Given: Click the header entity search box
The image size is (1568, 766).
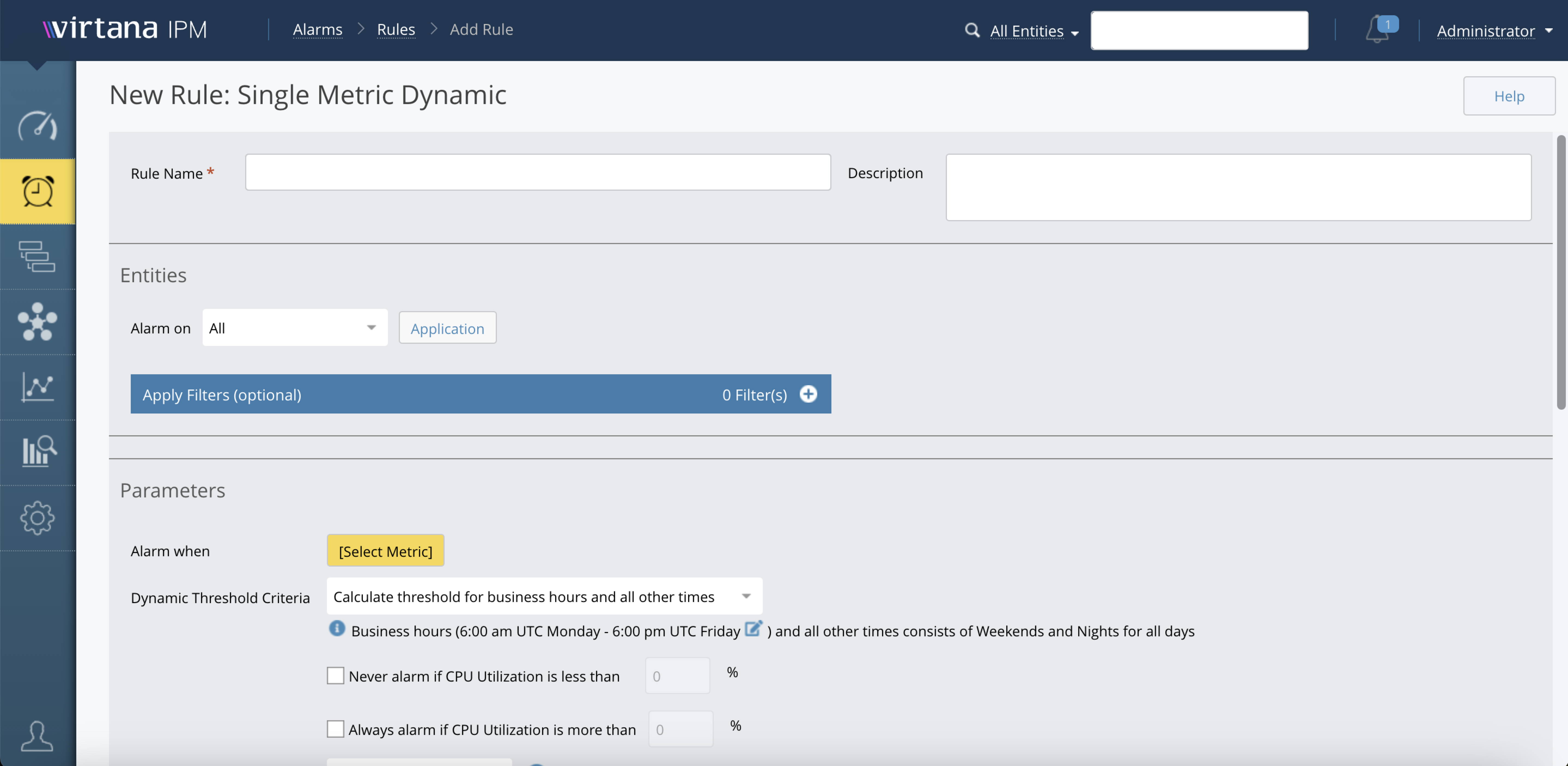Looking at the screenshot, I should (1199, 31).
